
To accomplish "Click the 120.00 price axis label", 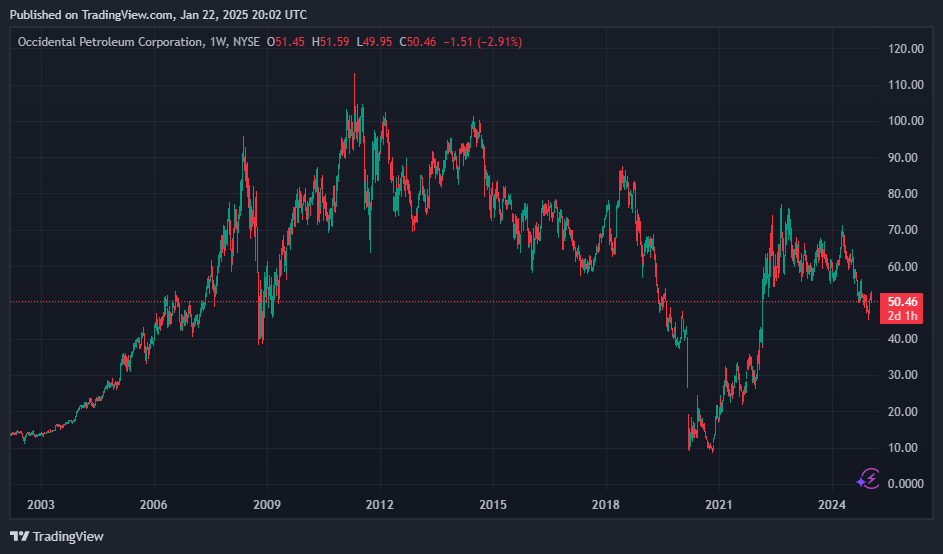I will click(x=905, y=49).
